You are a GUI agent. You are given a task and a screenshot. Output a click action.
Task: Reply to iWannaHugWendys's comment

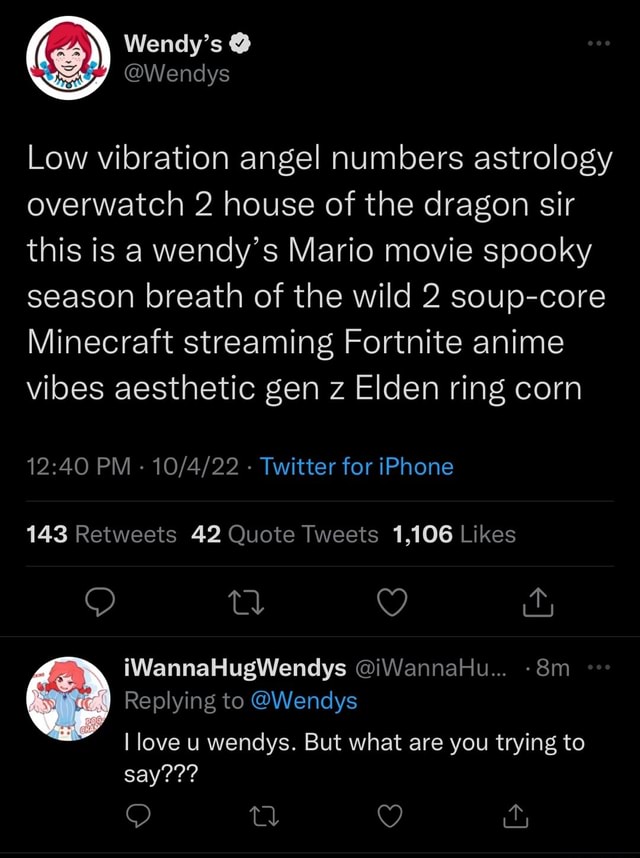click(x=138, y=816)
